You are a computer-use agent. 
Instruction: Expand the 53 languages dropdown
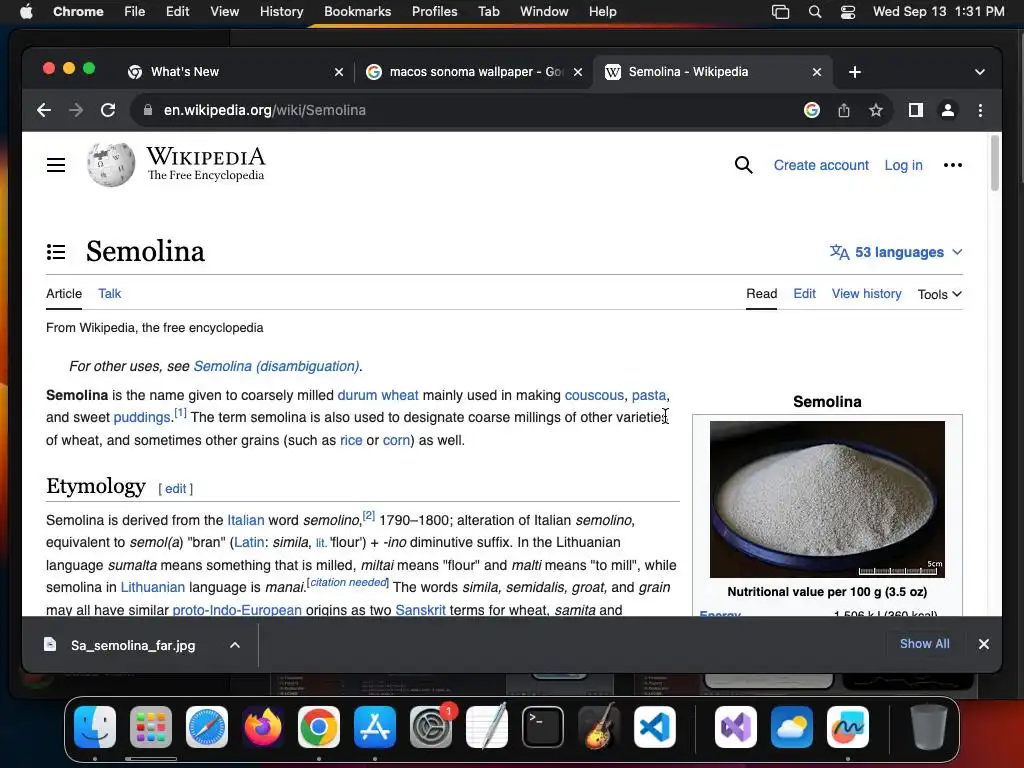click(x=896, y=252)
